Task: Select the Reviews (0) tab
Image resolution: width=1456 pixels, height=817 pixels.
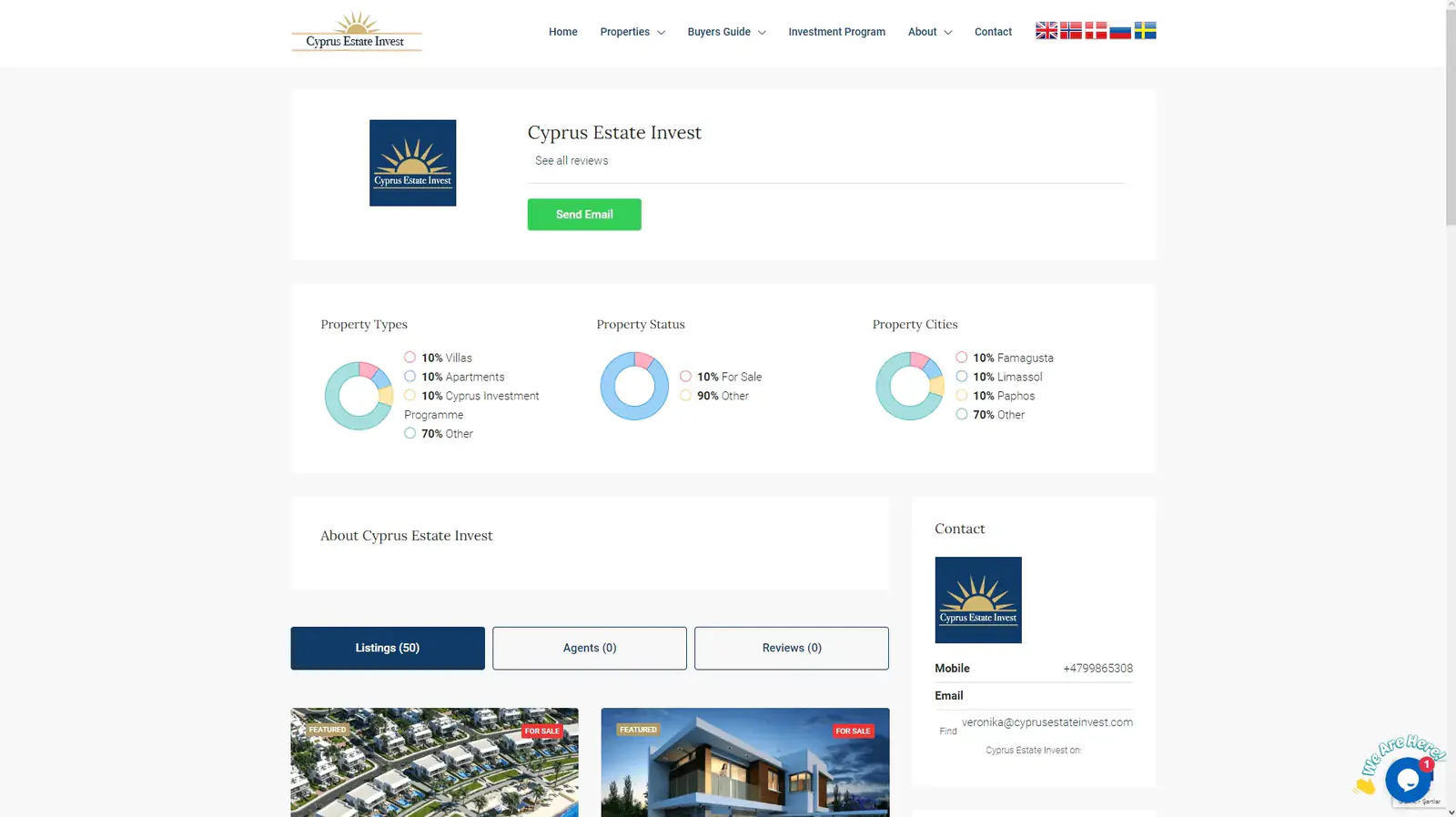Action: (x=792, y=648)
